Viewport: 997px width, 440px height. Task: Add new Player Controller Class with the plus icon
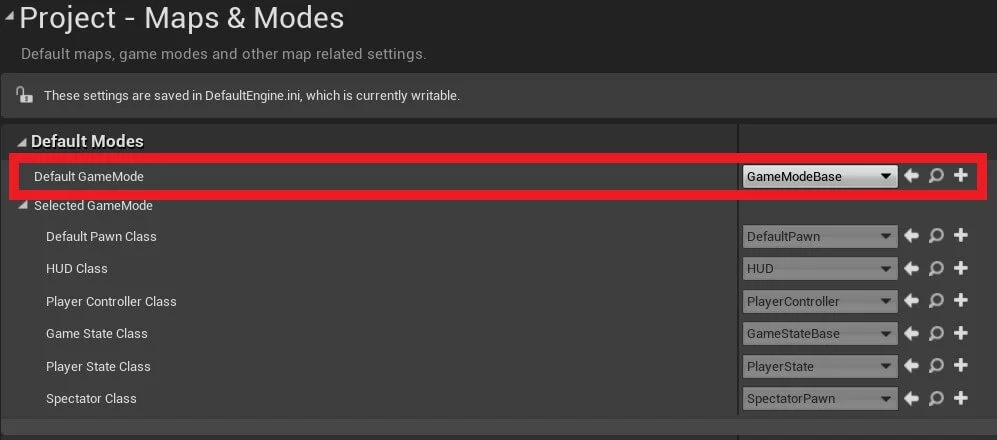[x=960, y=300]
